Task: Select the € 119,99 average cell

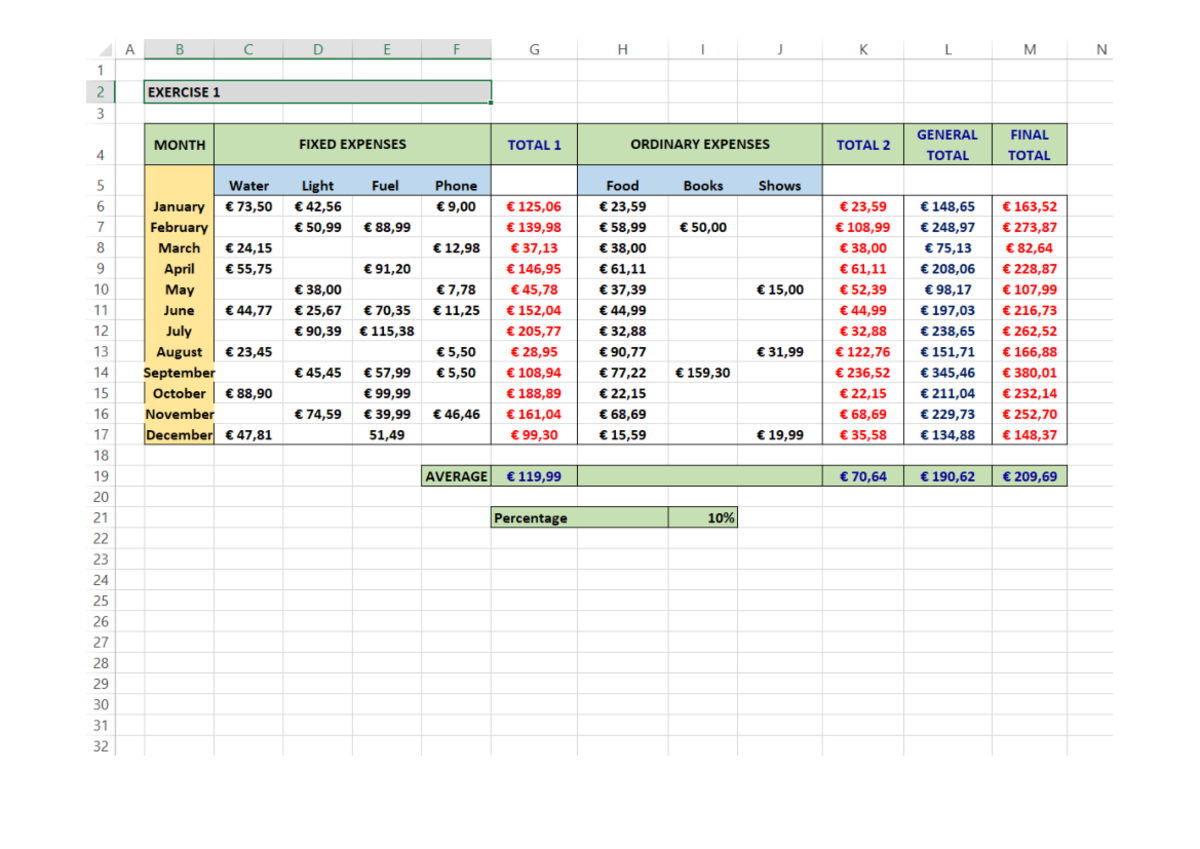Action: pyautogui.click(x=534, y=476)
